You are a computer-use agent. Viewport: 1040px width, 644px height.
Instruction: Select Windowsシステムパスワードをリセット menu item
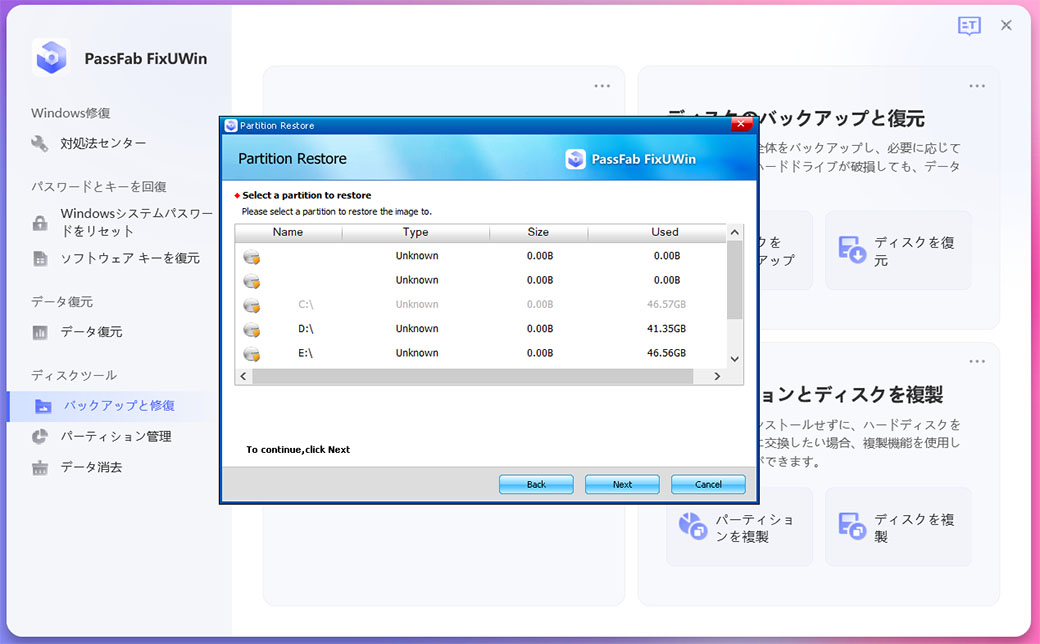[x=136, y=222]
